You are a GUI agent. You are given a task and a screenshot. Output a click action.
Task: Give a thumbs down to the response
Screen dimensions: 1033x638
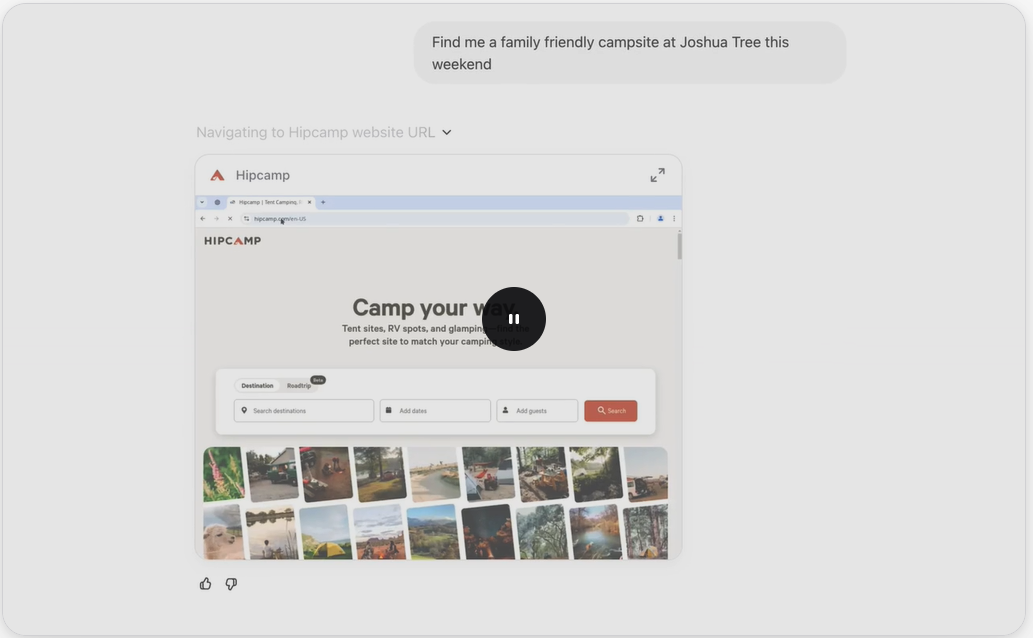[231, 584]
